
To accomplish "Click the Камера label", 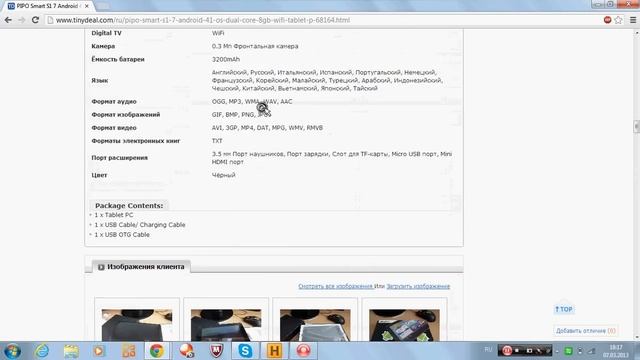I will (103, 46).
